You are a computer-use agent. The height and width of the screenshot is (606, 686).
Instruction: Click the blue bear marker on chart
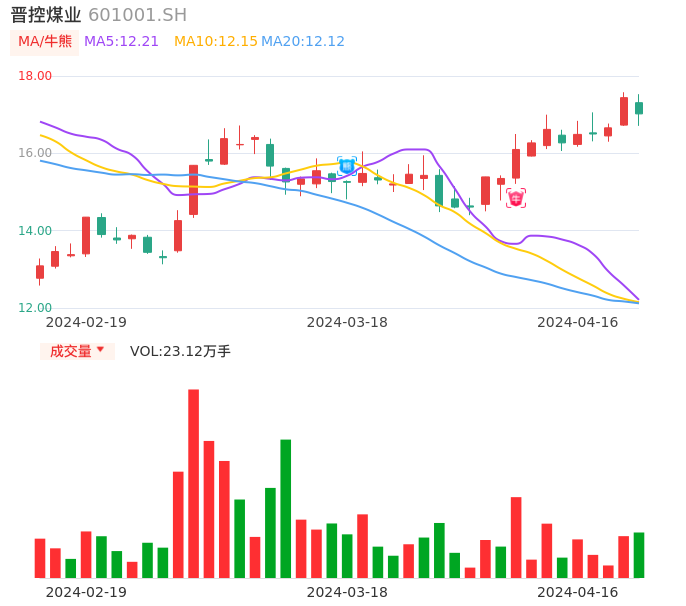coord(347,166)
